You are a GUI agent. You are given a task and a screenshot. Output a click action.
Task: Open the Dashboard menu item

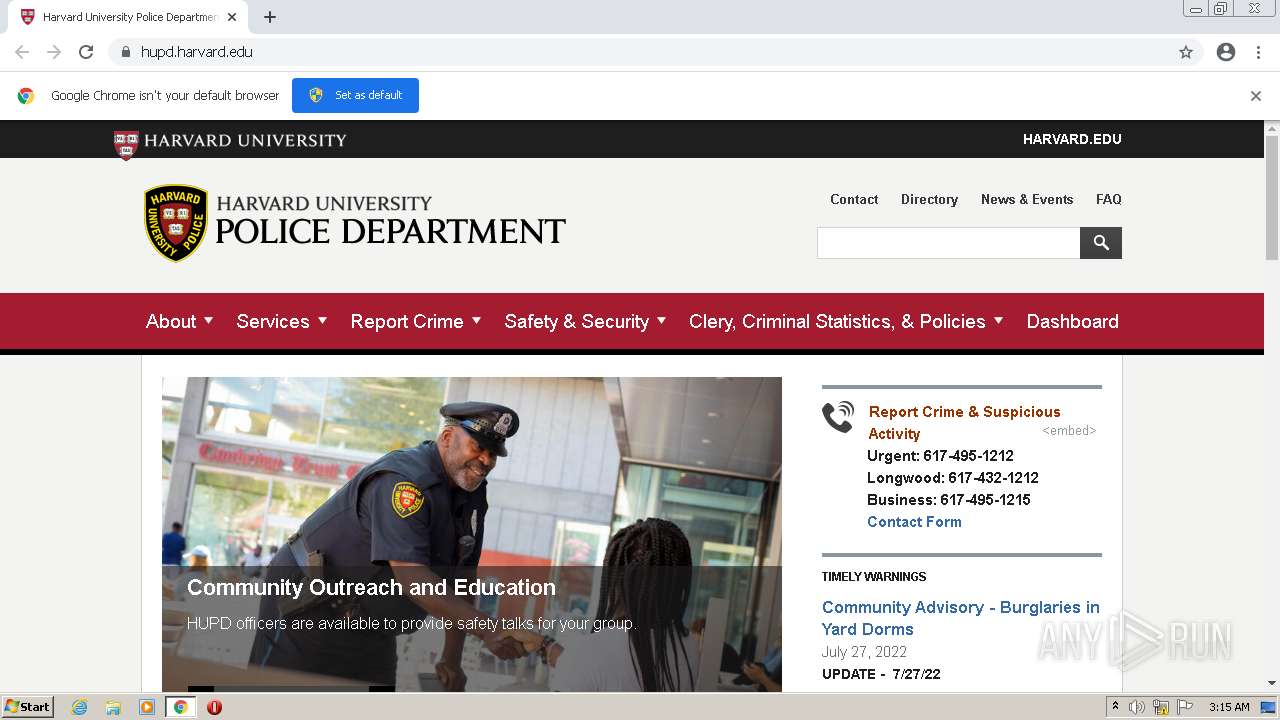coord(1072,321)
